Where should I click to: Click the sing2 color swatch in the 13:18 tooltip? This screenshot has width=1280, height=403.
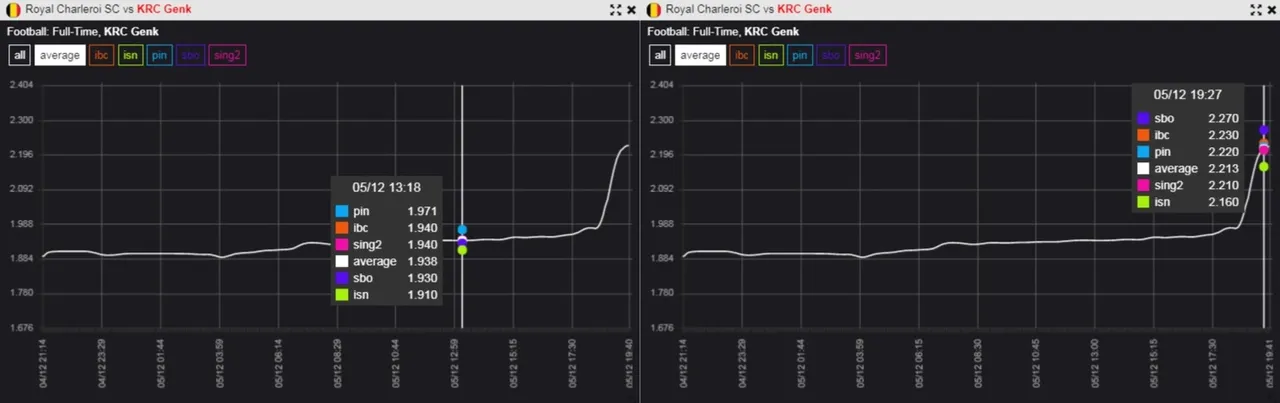[341, 244]
